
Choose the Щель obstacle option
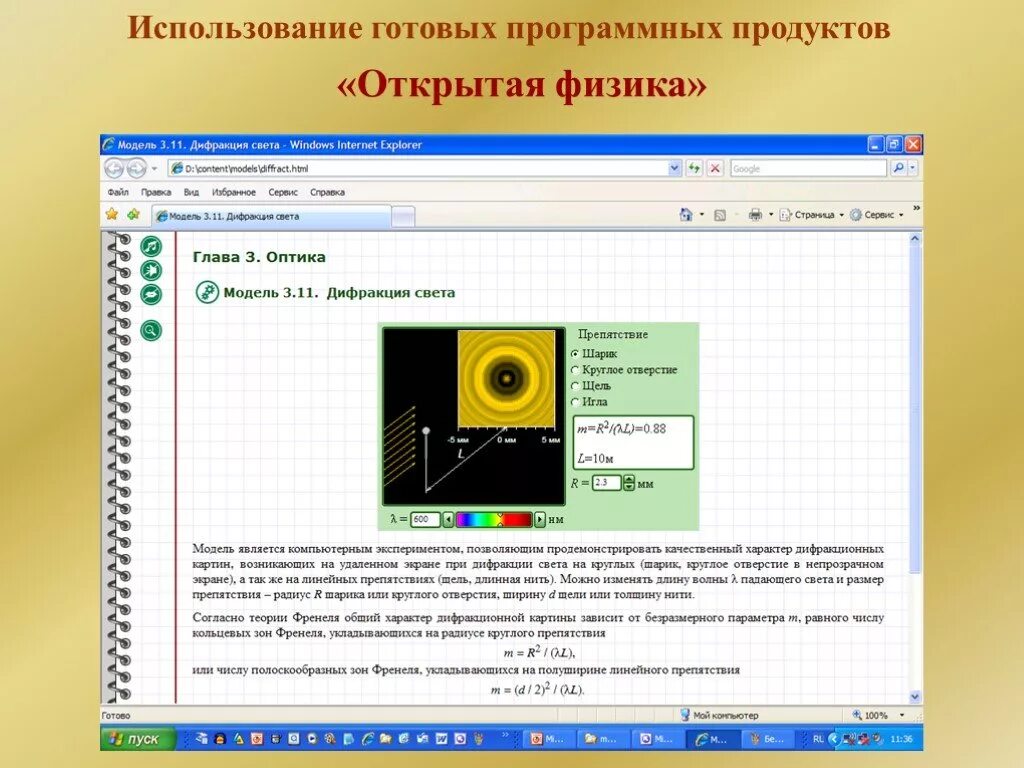point(575,387)
